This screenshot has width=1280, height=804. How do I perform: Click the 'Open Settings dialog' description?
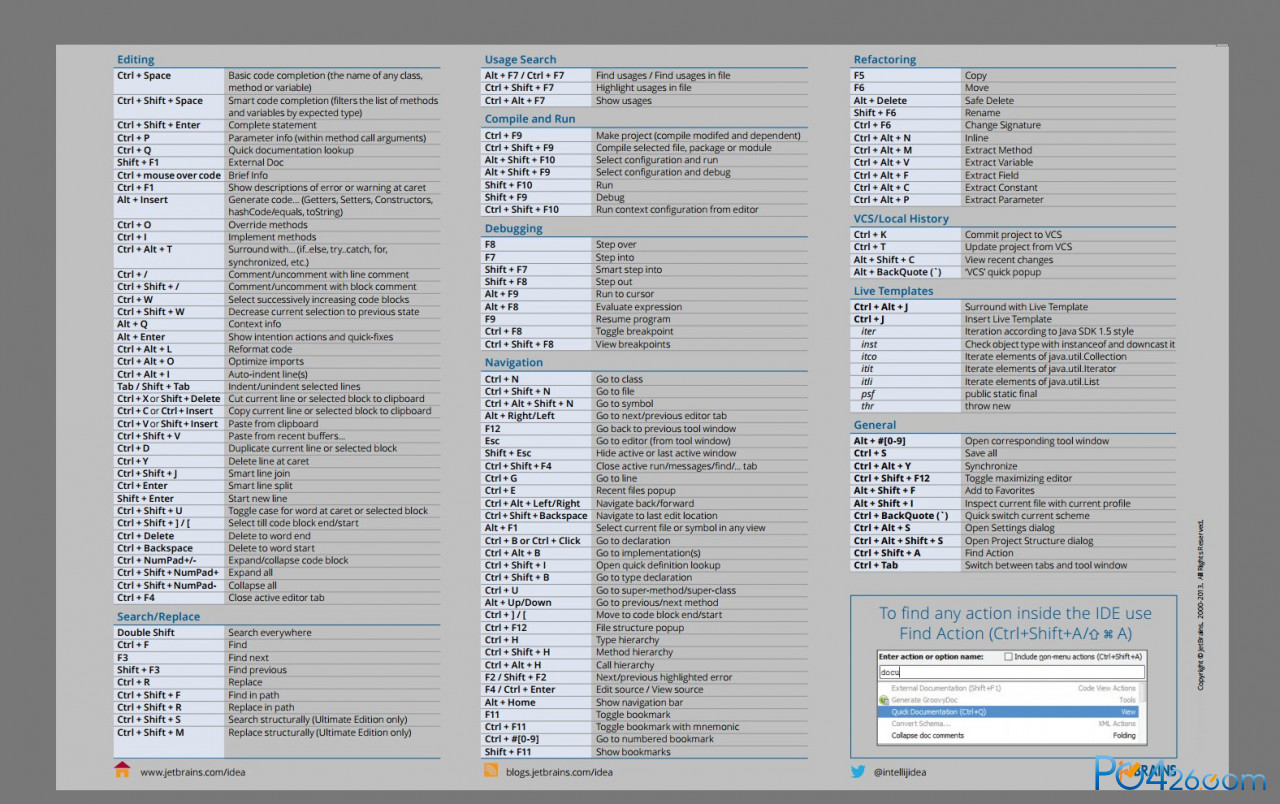coord(1010,528)
